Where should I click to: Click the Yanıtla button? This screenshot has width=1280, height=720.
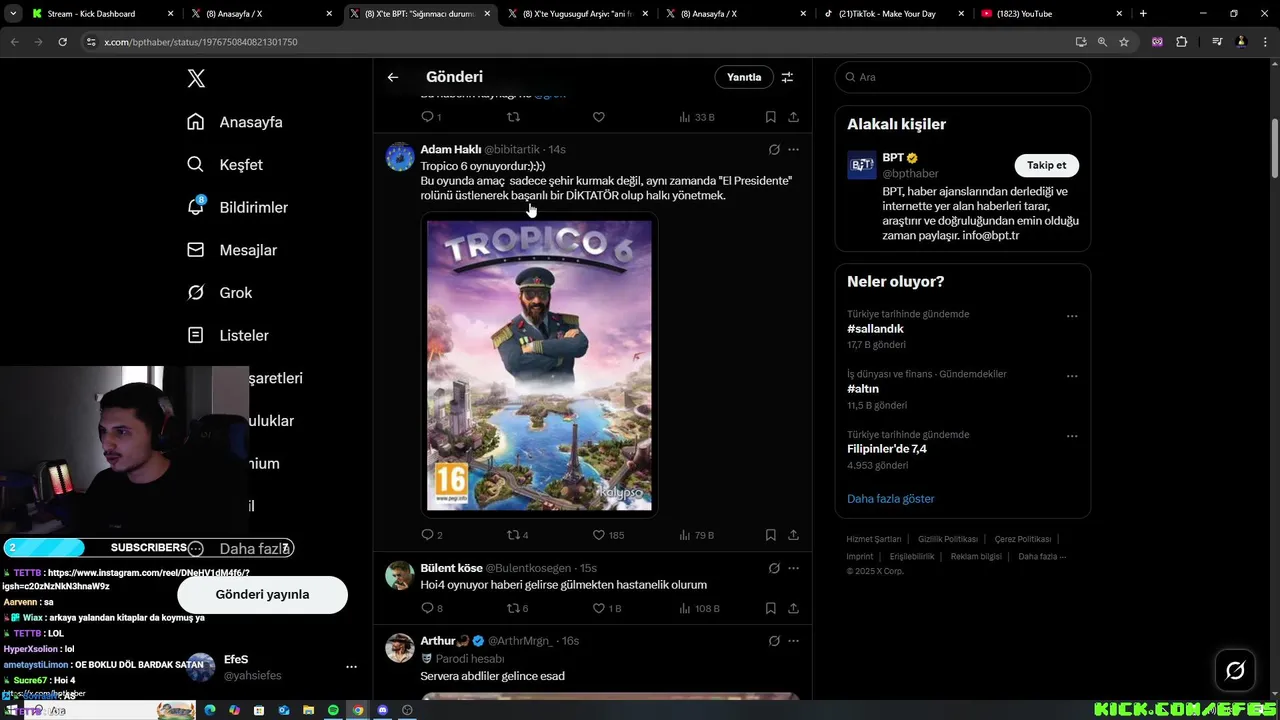744,77
